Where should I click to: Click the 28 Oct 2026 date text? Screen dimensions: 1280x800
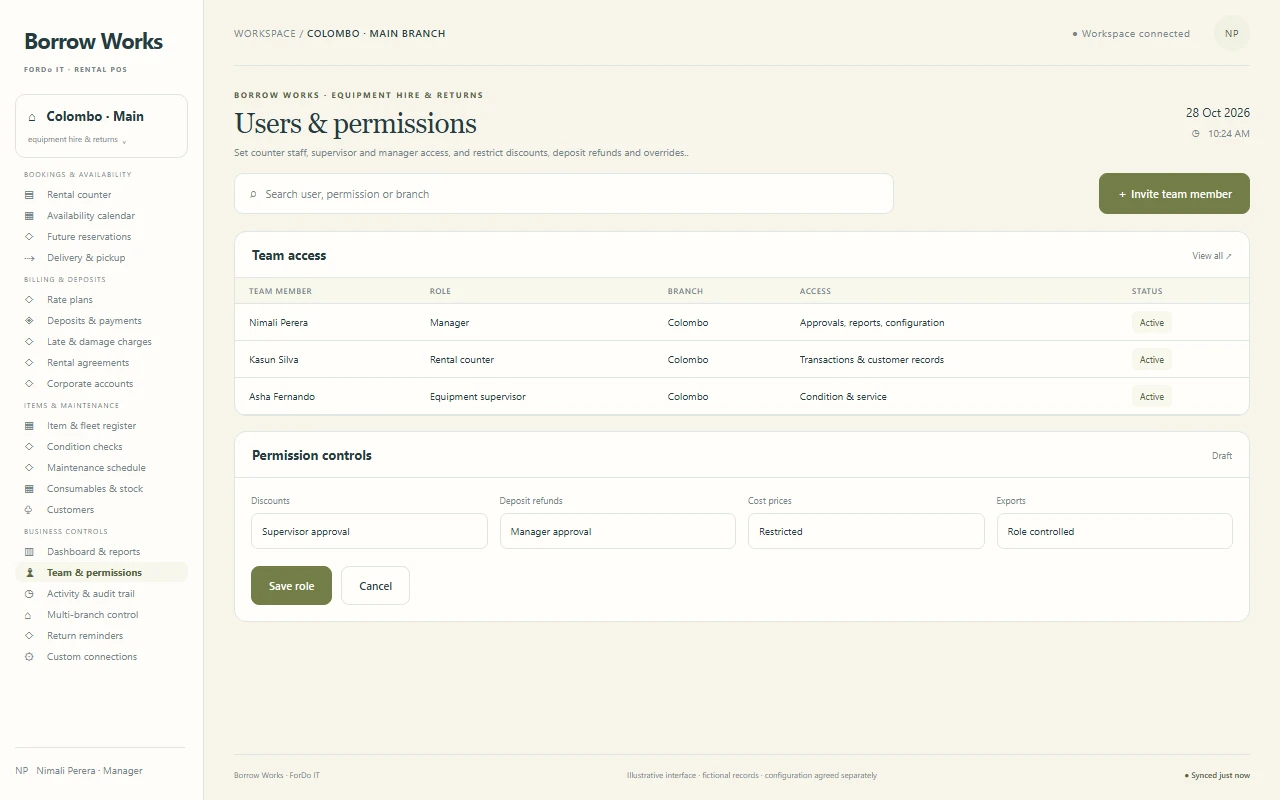coord(1218,113)
